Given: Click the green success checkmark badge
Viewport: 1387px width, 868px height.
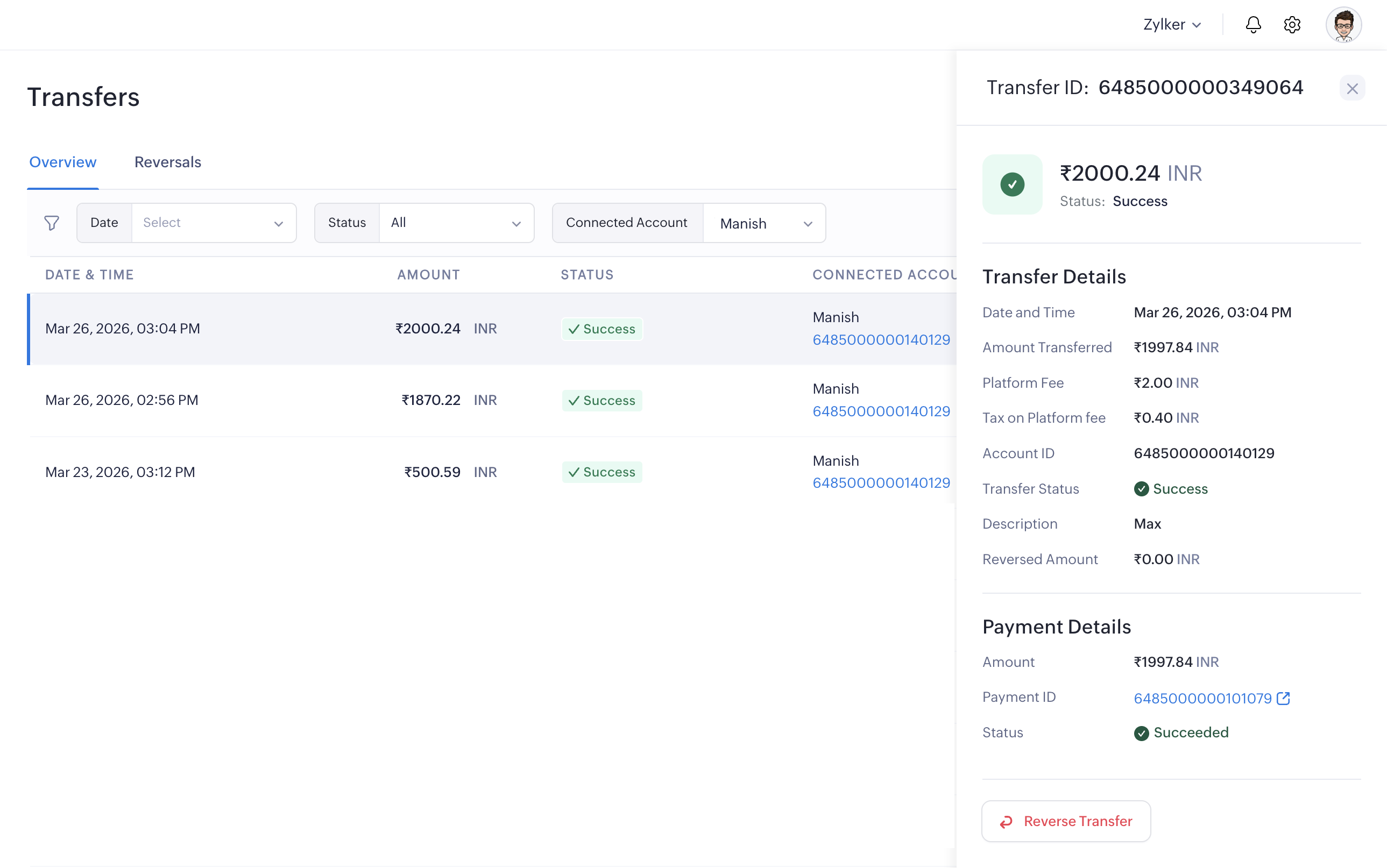Looking at the screenshot, I should click(x=1012, y=184).
